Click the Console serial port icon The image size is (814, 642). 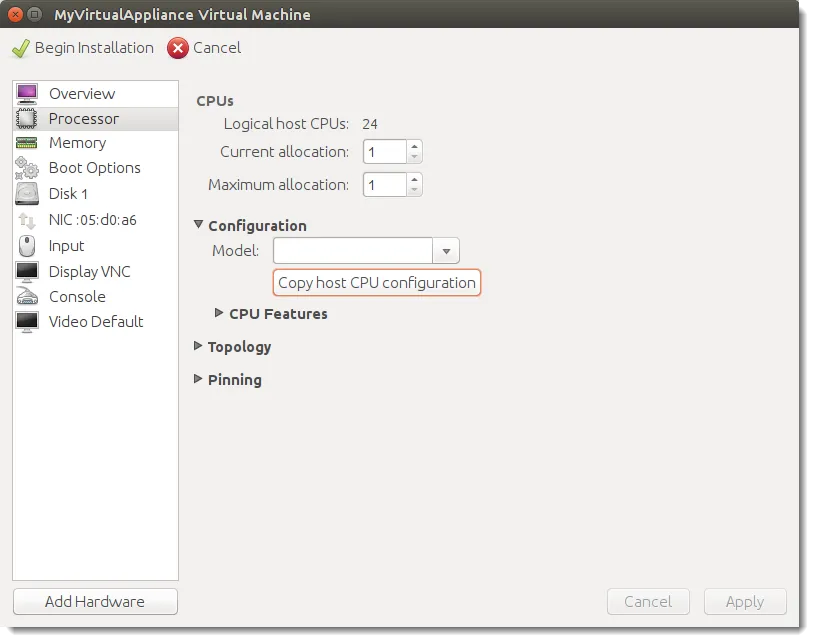tap(26, 296)
